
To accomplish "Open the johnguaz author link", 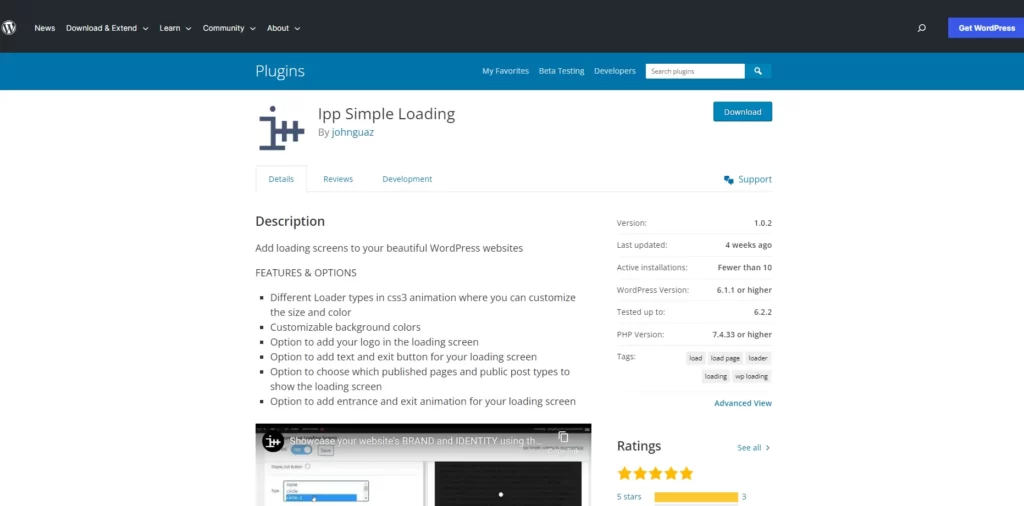I will (x=353, y=132).
